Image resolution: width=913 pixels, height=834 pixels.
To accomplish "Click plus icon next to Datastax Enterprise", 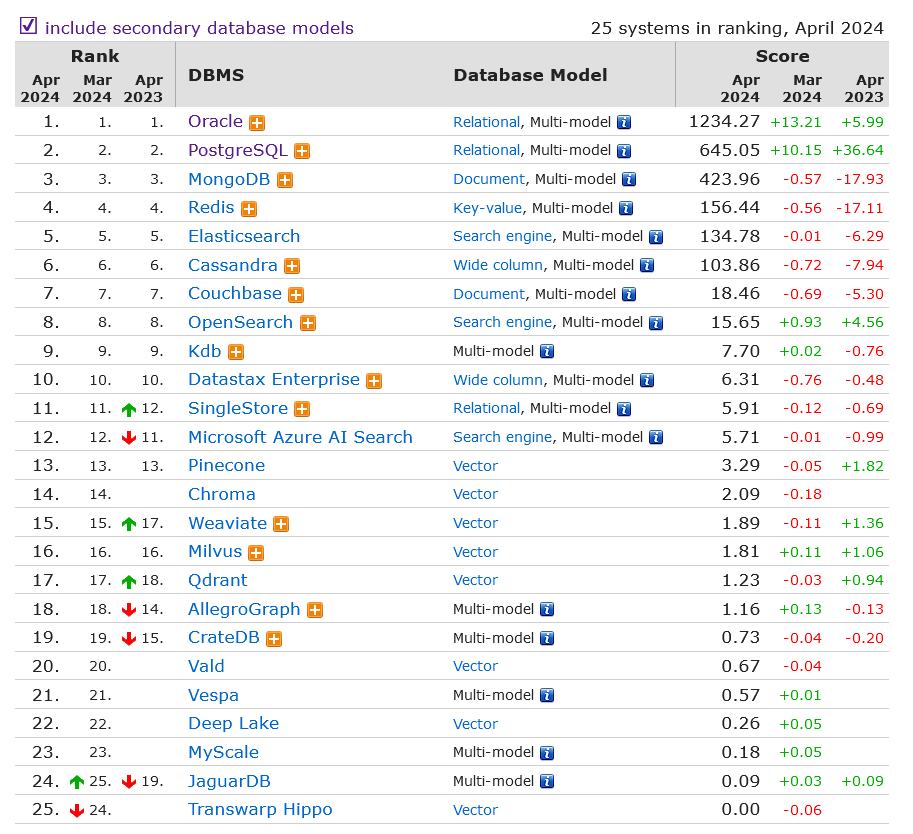I will click(x=374, y=381).
